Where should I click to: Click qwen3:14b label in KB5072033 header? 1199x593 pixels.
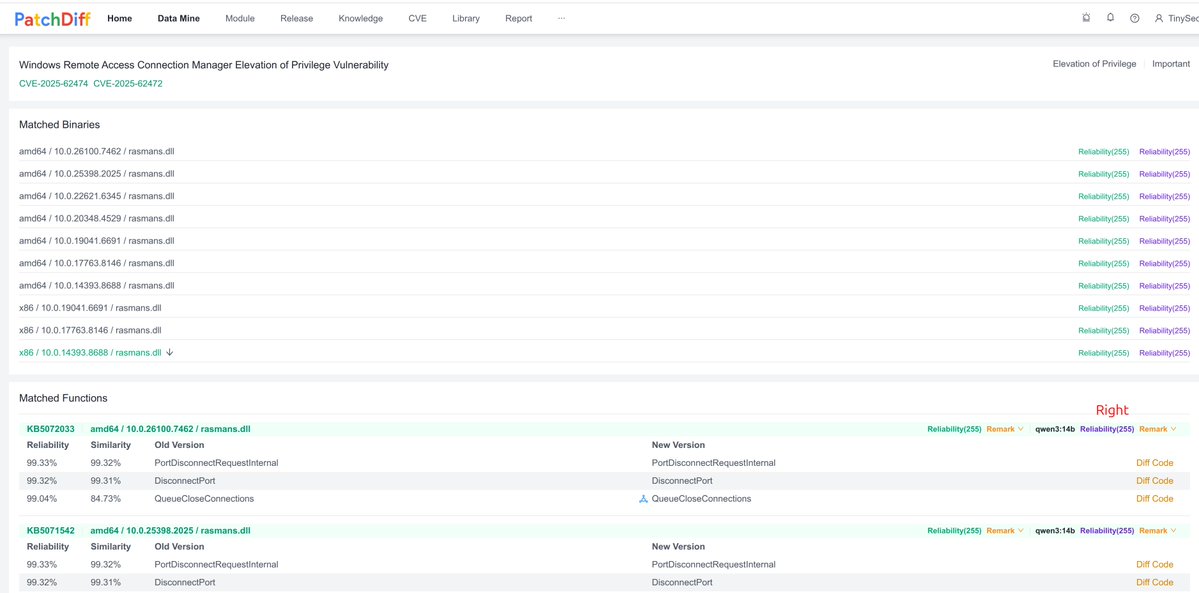1055,429
